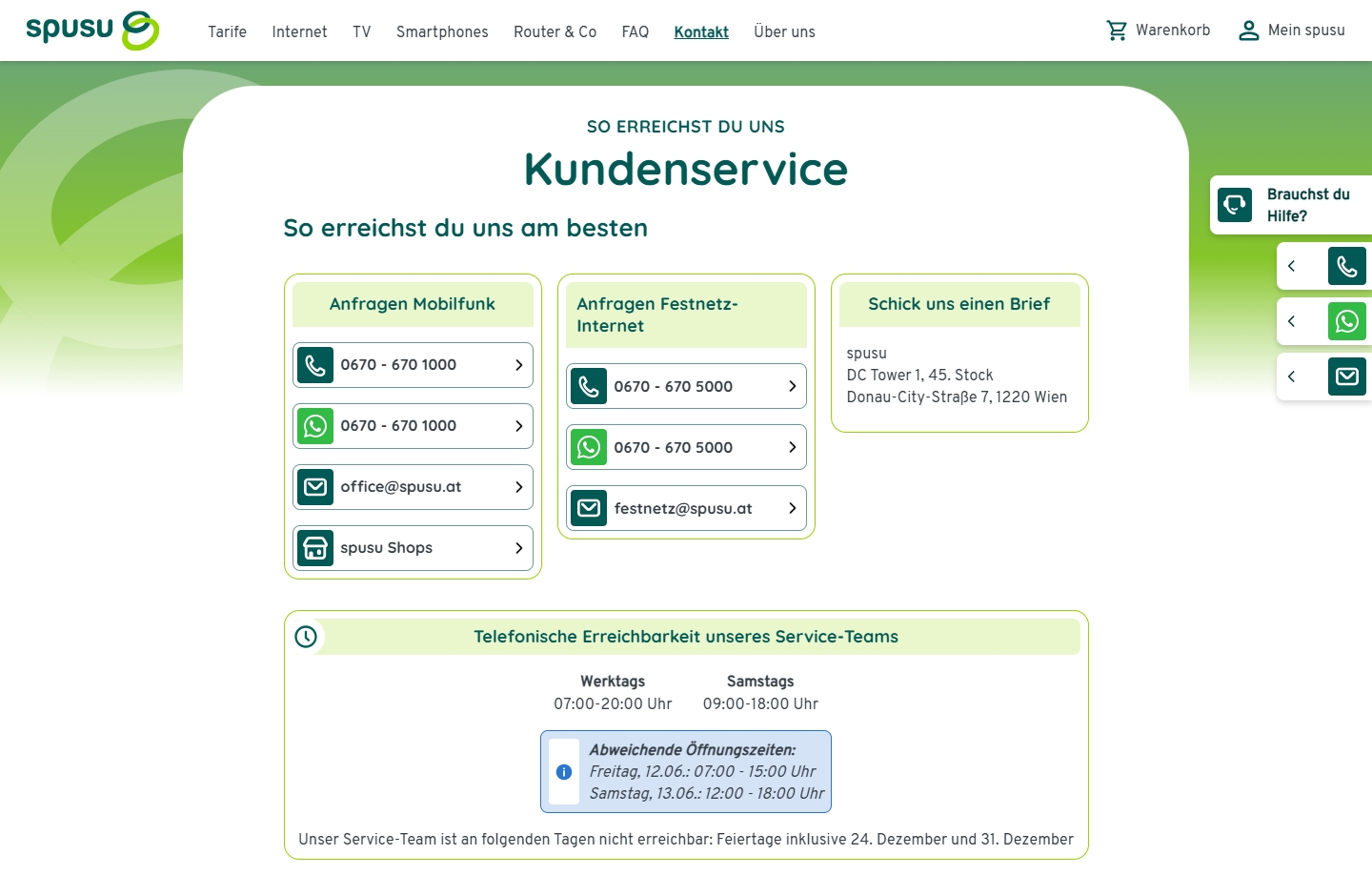Image resolution: width=1372 pixels, height=875 pixels.
Task: Click mail icon next to office@spusu.at
Action: [315, 487]
